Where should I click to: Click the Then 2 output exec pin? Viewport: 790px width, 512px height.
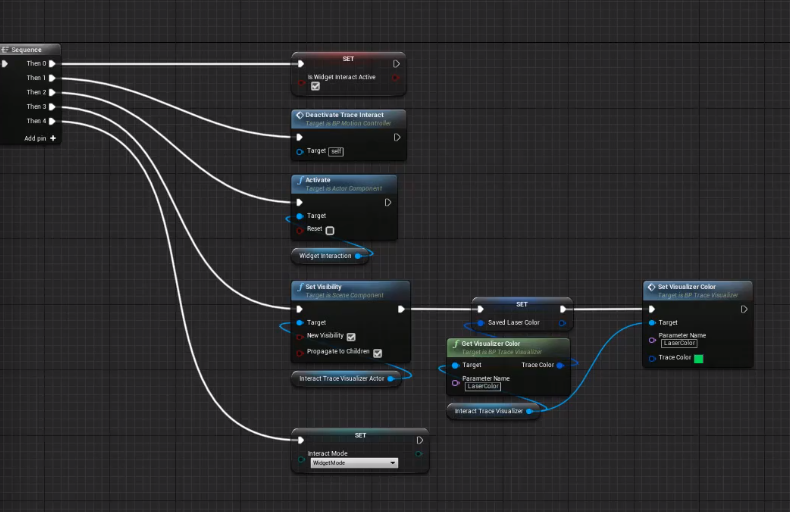click(52, 92)
